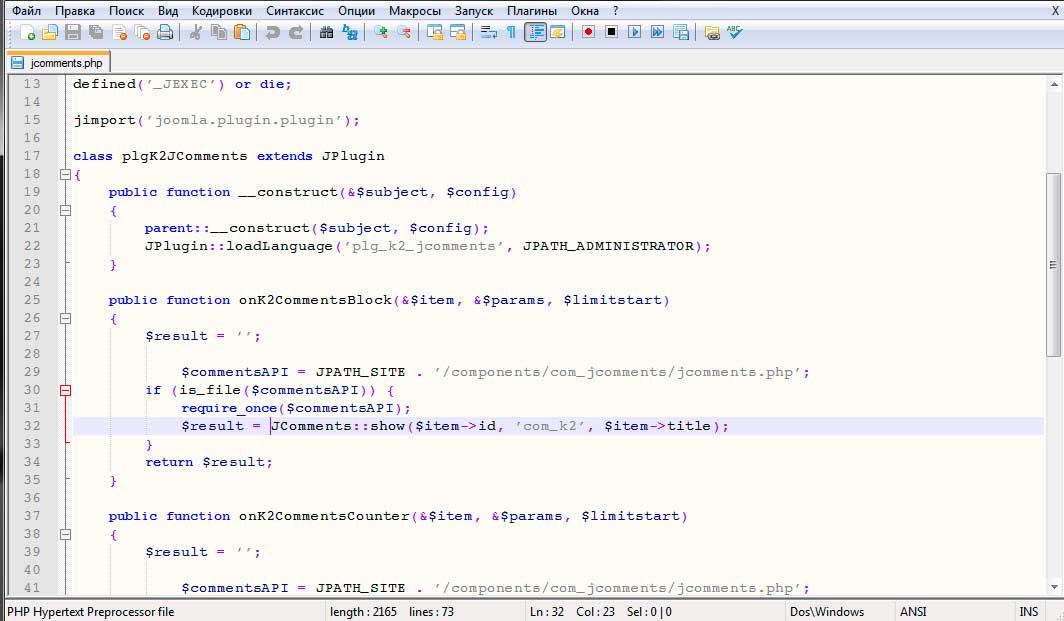Open the Правка menu

tap(75, 11)
